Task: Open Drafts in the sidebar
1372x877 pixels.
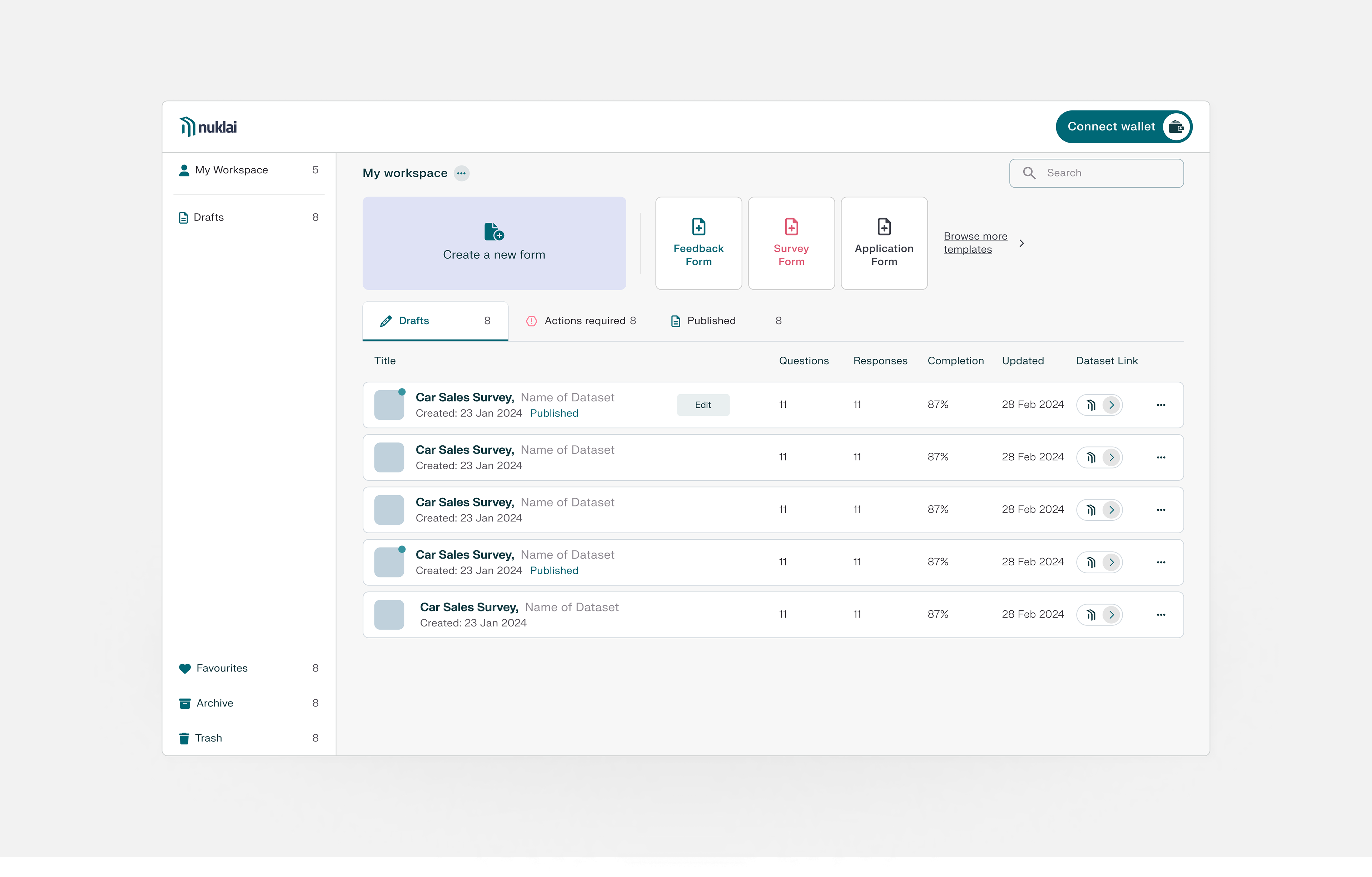Action: click(x=249, y=218)
